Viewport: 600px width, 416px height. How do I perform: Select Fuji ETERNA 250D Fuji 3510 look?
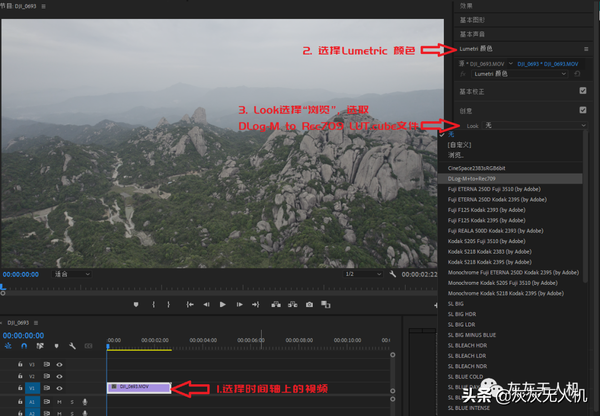coord(494,189)
